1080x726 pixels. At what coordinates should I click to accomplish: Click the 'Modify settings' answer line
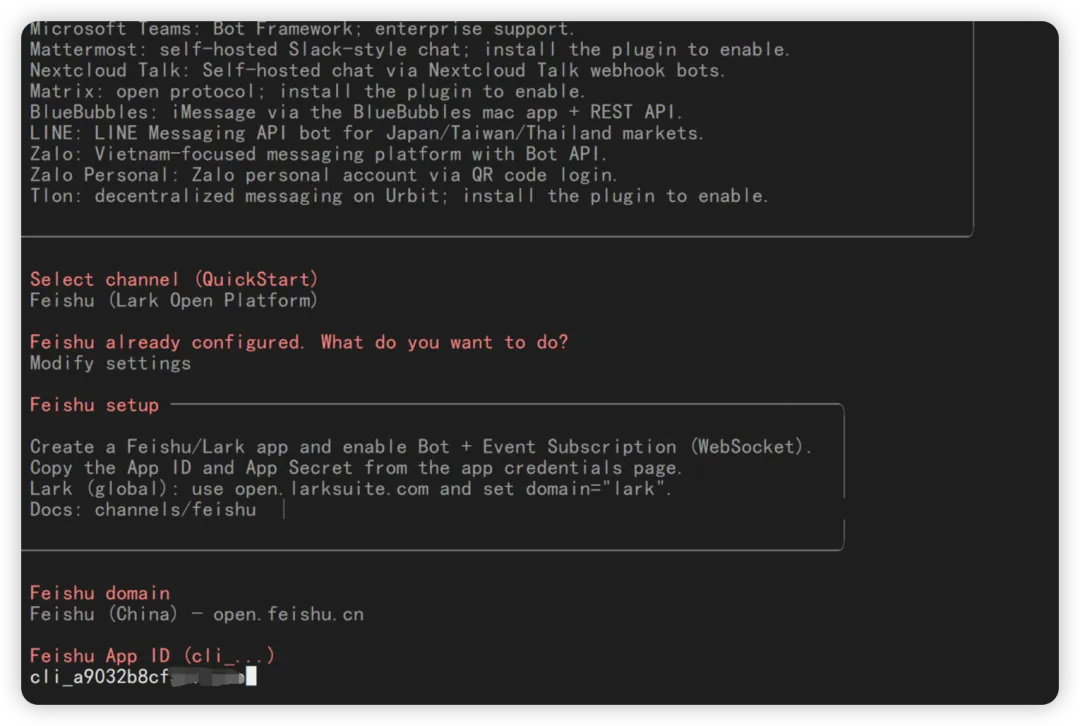[x=110, y=363]
